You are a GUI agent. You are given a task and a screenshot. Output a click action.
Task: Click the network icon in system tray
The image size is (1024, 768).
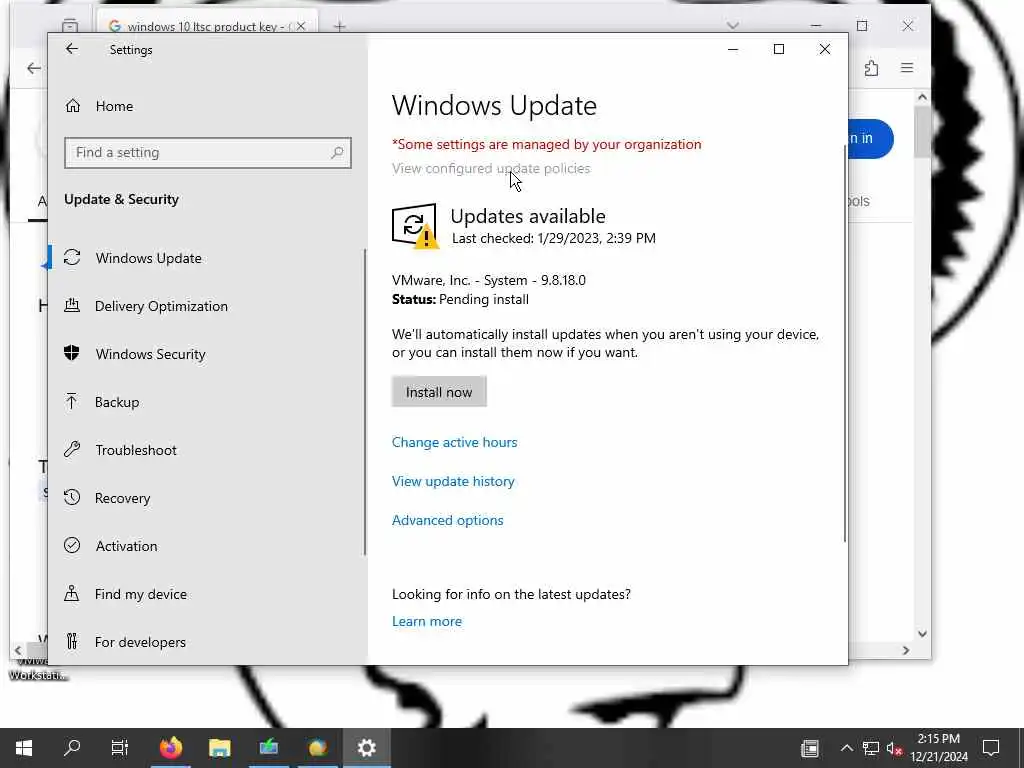[871, 748]
